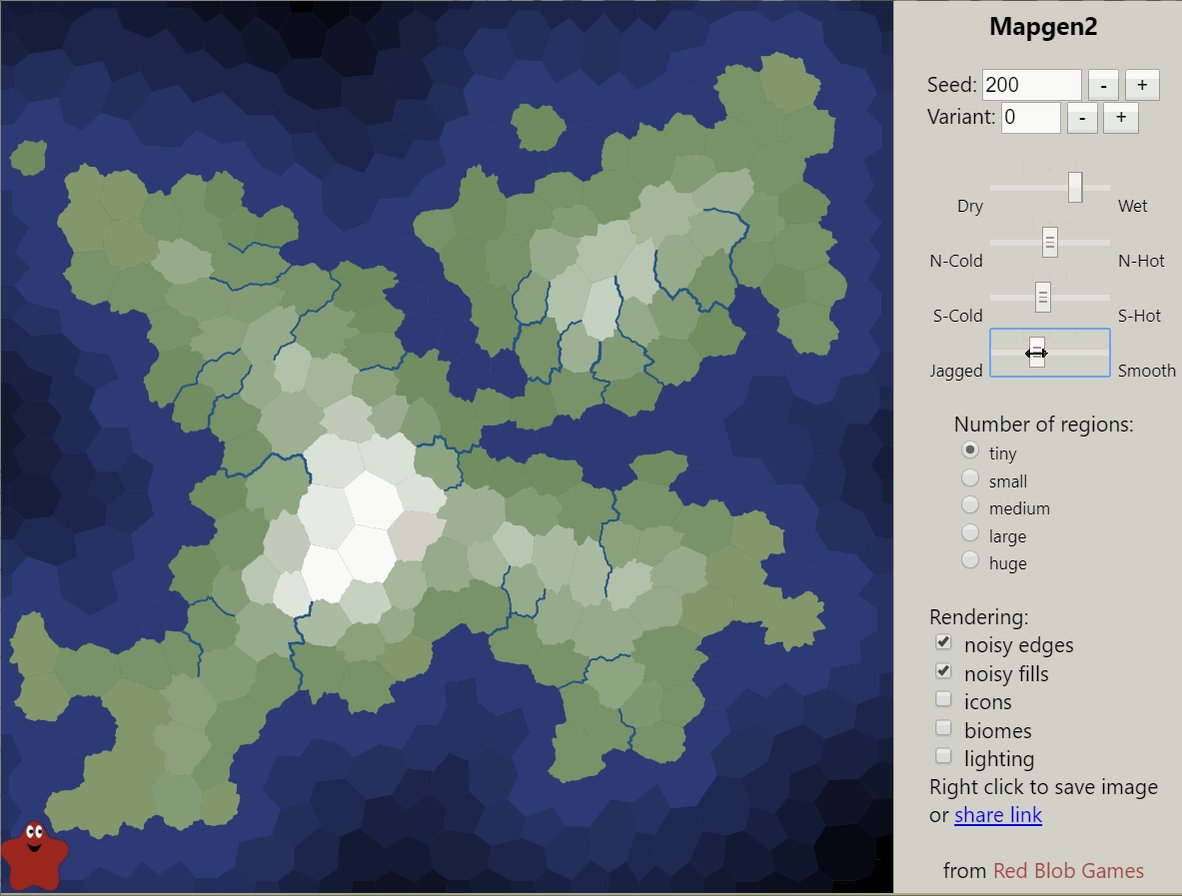
Task: Select the medium regions option
Action: (x=970, y=506)
